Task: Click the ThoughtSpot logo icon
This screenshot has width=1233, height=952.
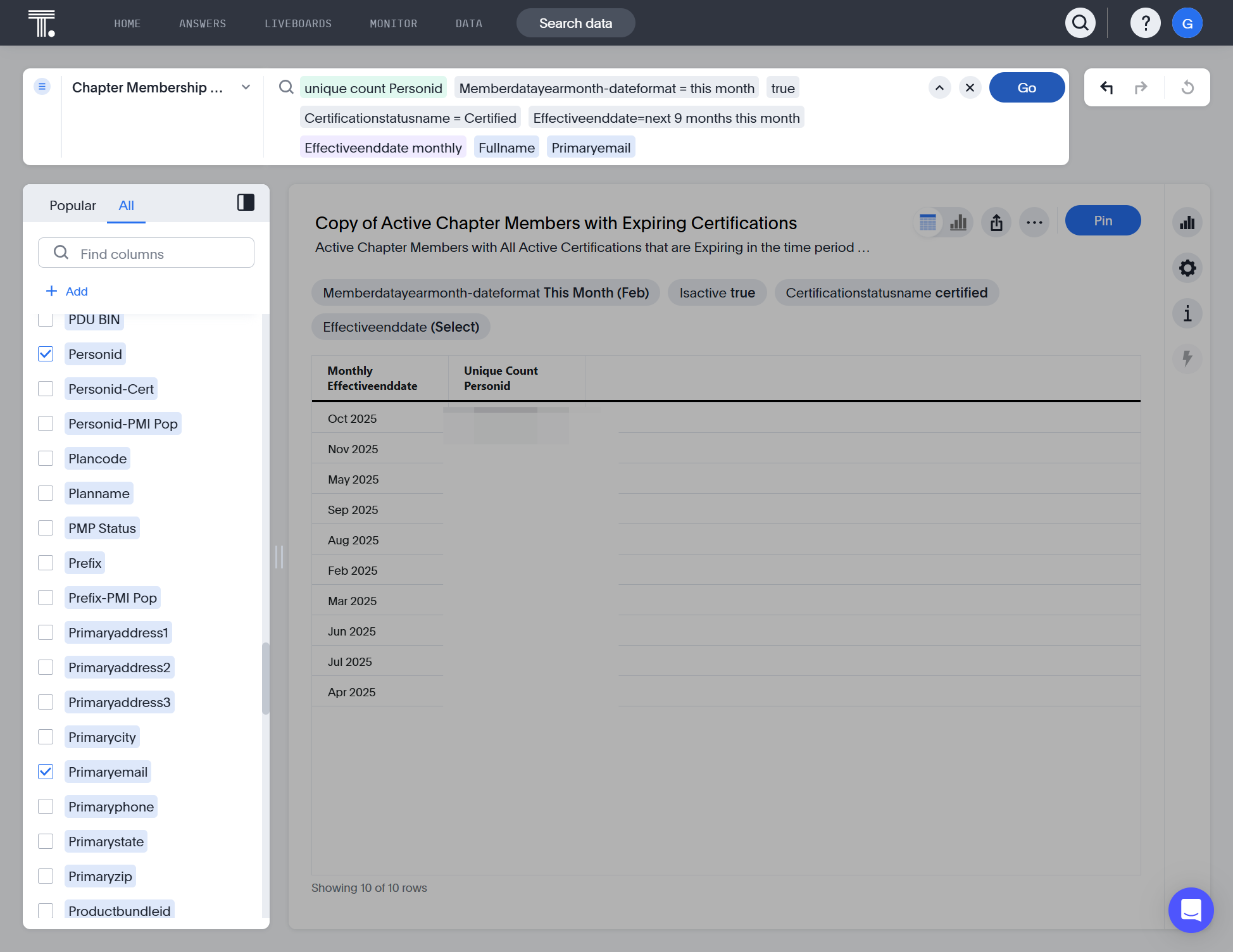Action: (x=42, y=23)
